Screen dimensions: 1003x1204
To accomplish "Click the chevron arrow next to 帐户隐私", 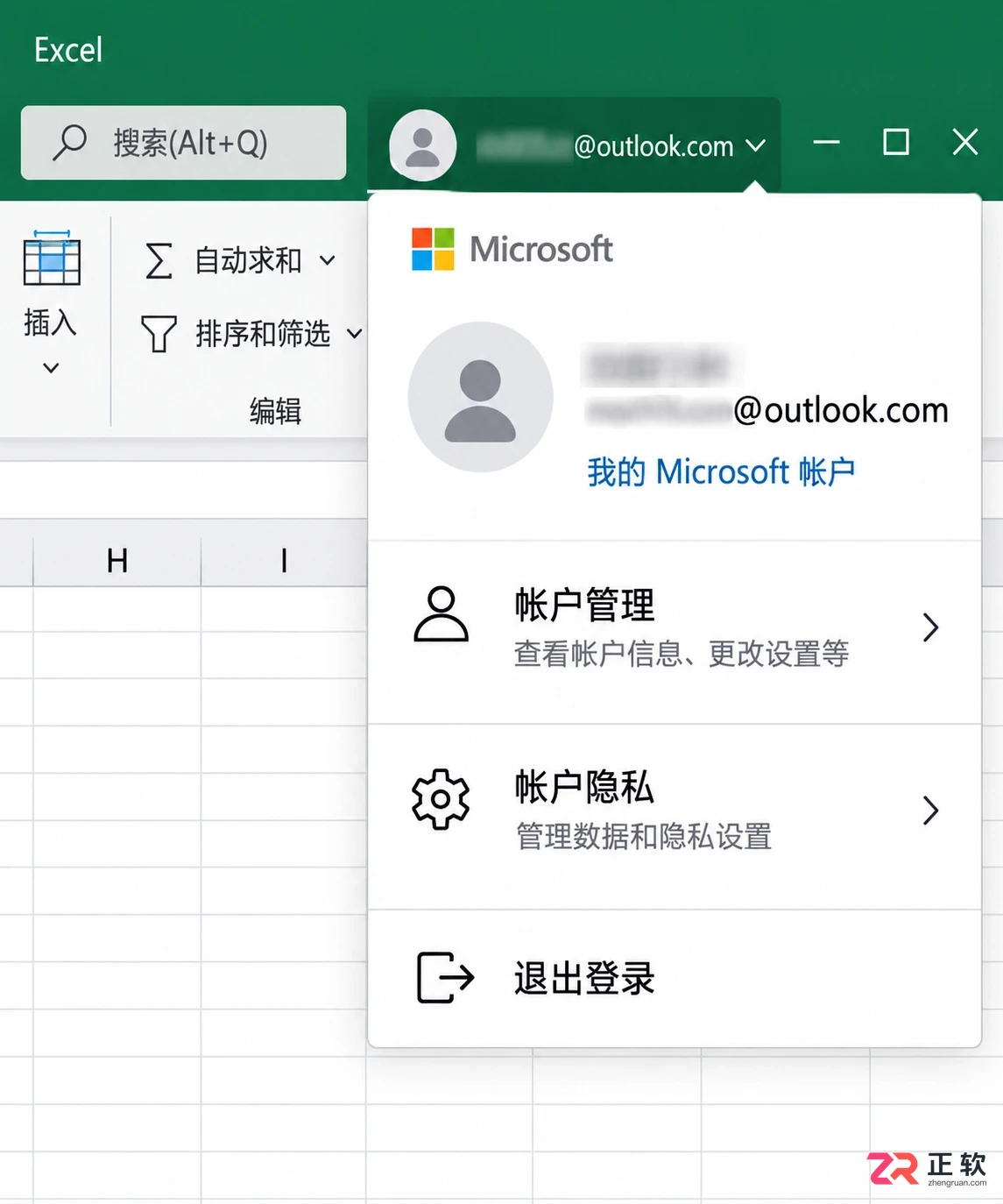I will pos(931,811).
